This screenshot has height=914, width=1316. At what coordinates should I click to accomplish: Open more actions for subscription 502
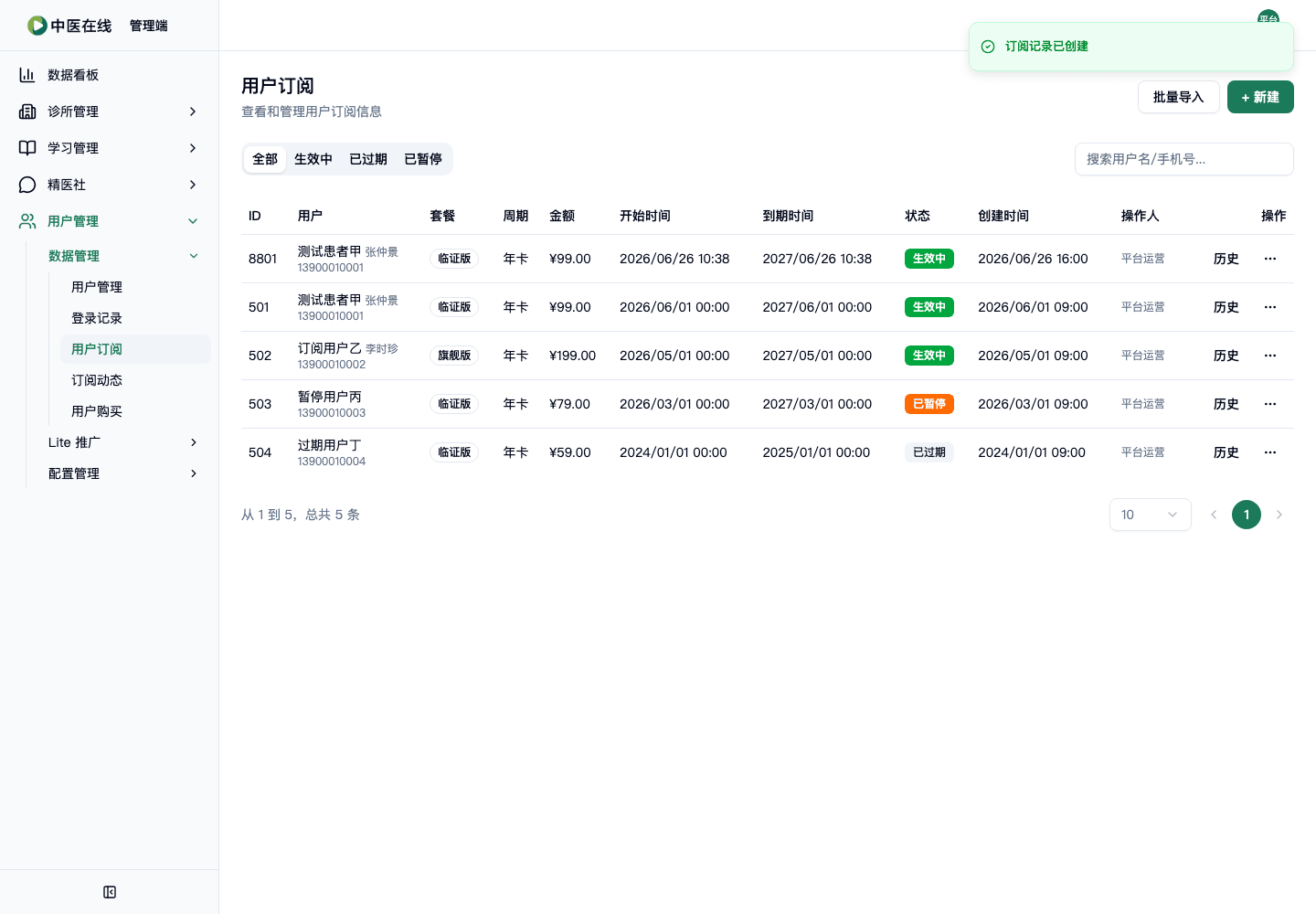(1270, 356)
